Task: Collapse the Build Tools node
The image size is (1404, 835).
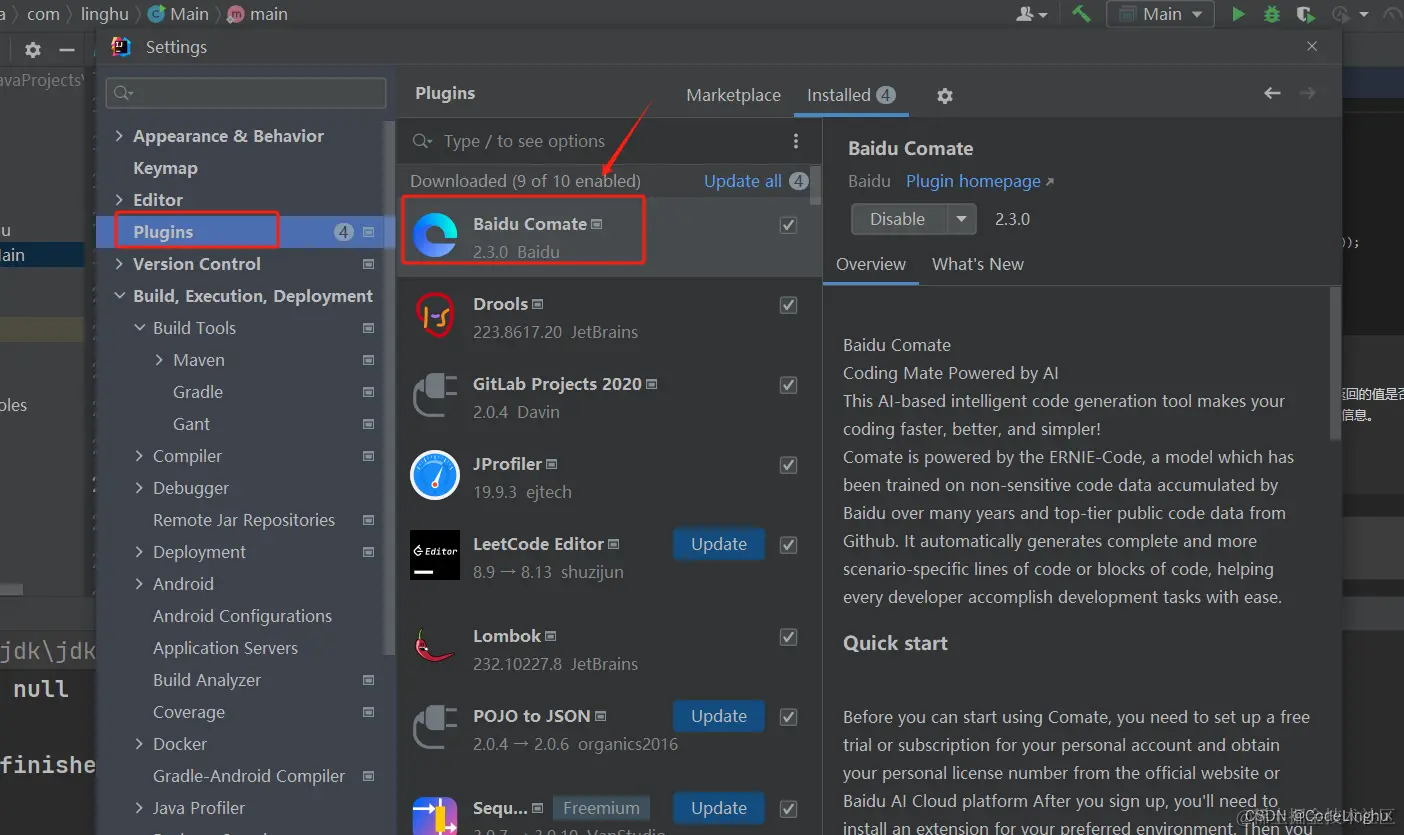Action: (x=140, y=328)
